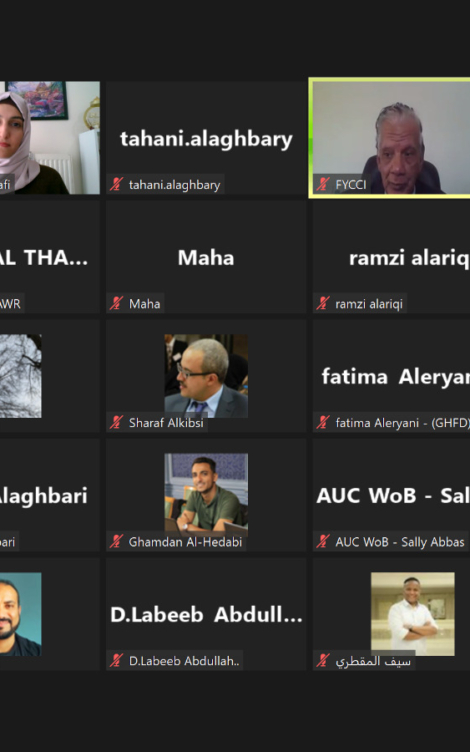Screen dimensions: 470x752
Task: Click muted mic icon beside سيف المقطري
Action: coord(323,660)
